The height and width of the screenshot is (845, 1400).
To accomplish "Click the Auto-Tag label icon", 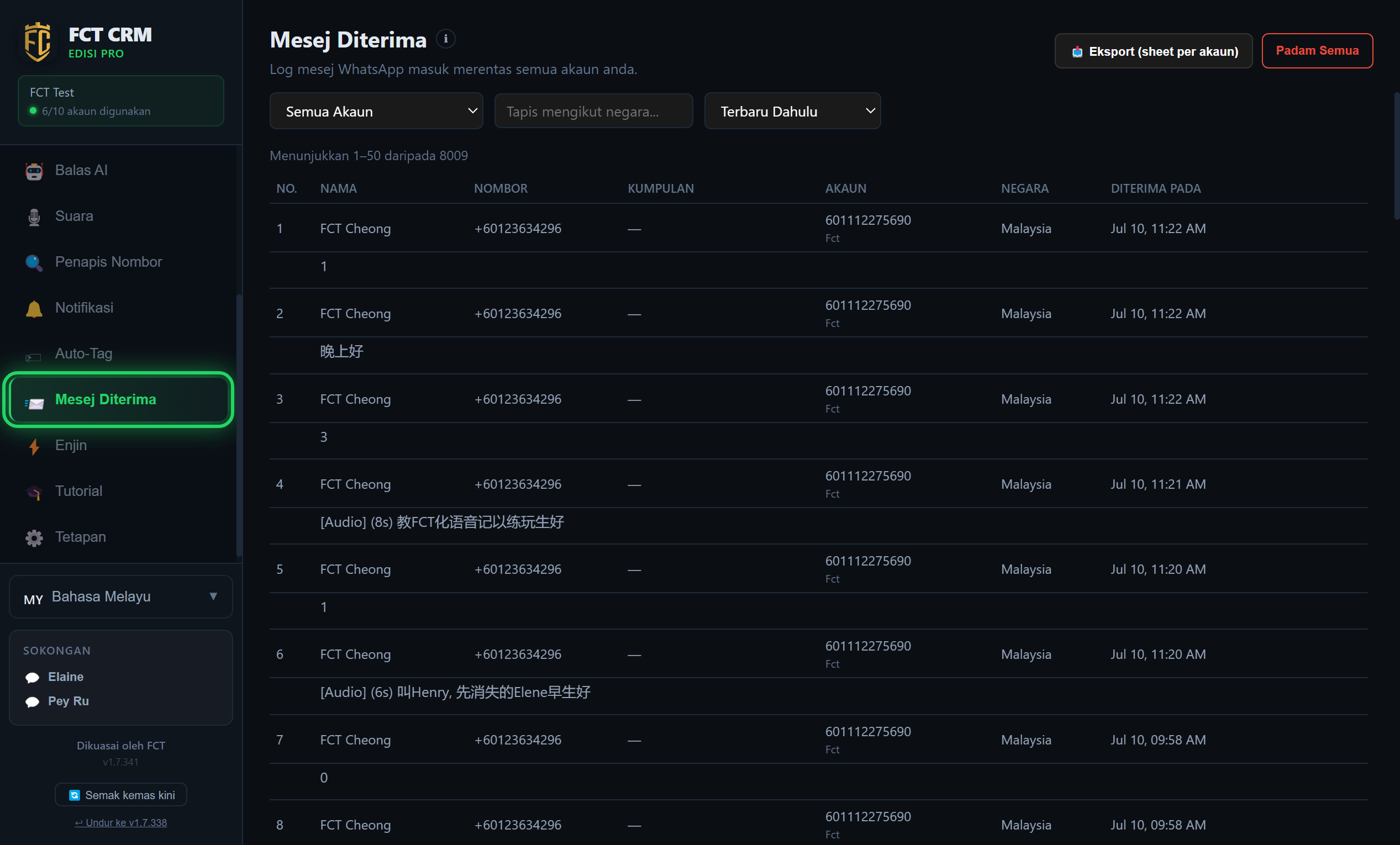I will [33, 357].
